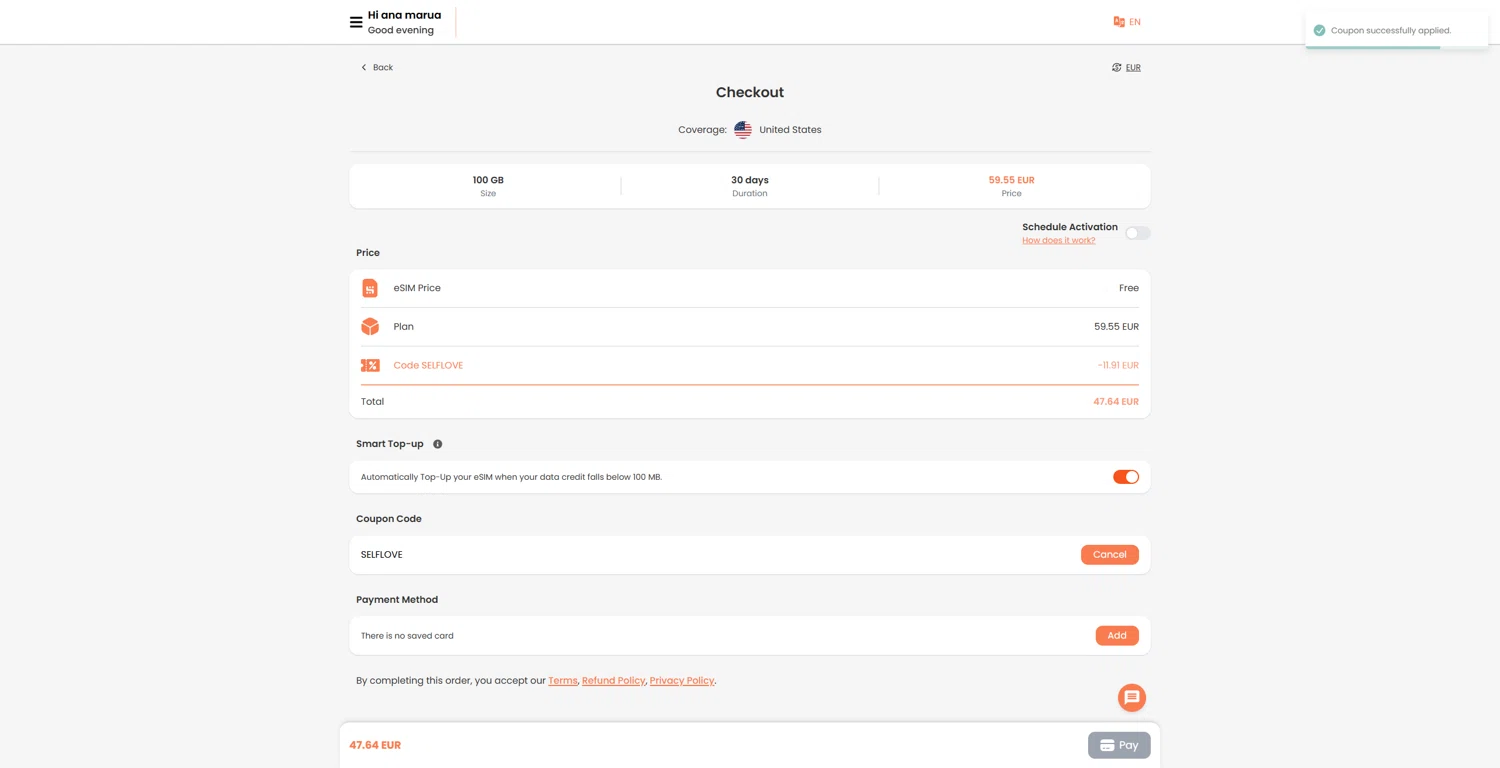
Task: Click 'There is no saved card' text
Action: (407, 636)
